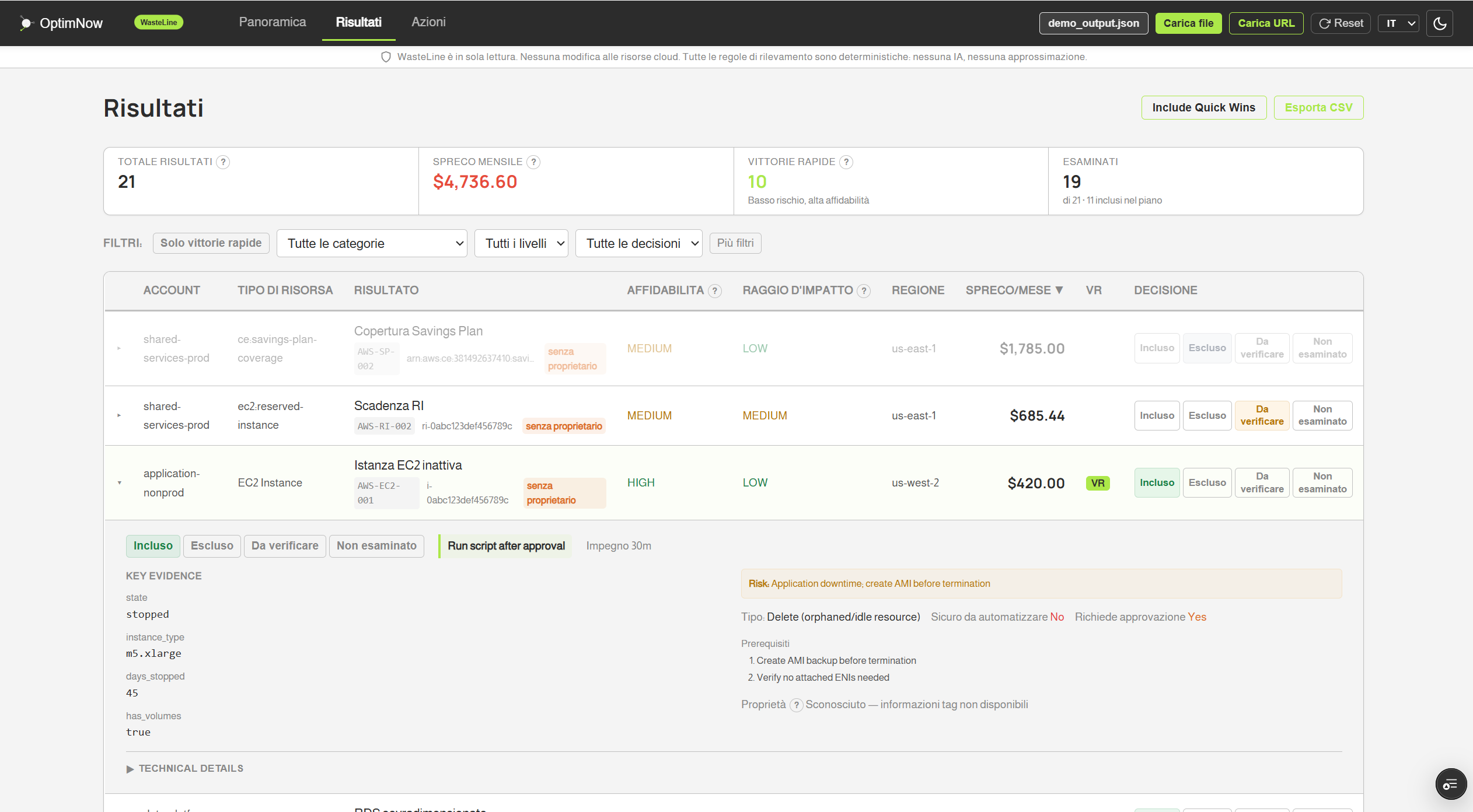Open Tutte le categorie dropdown
This screenshot has height=812, width=1473.
[x=372, y=243]
